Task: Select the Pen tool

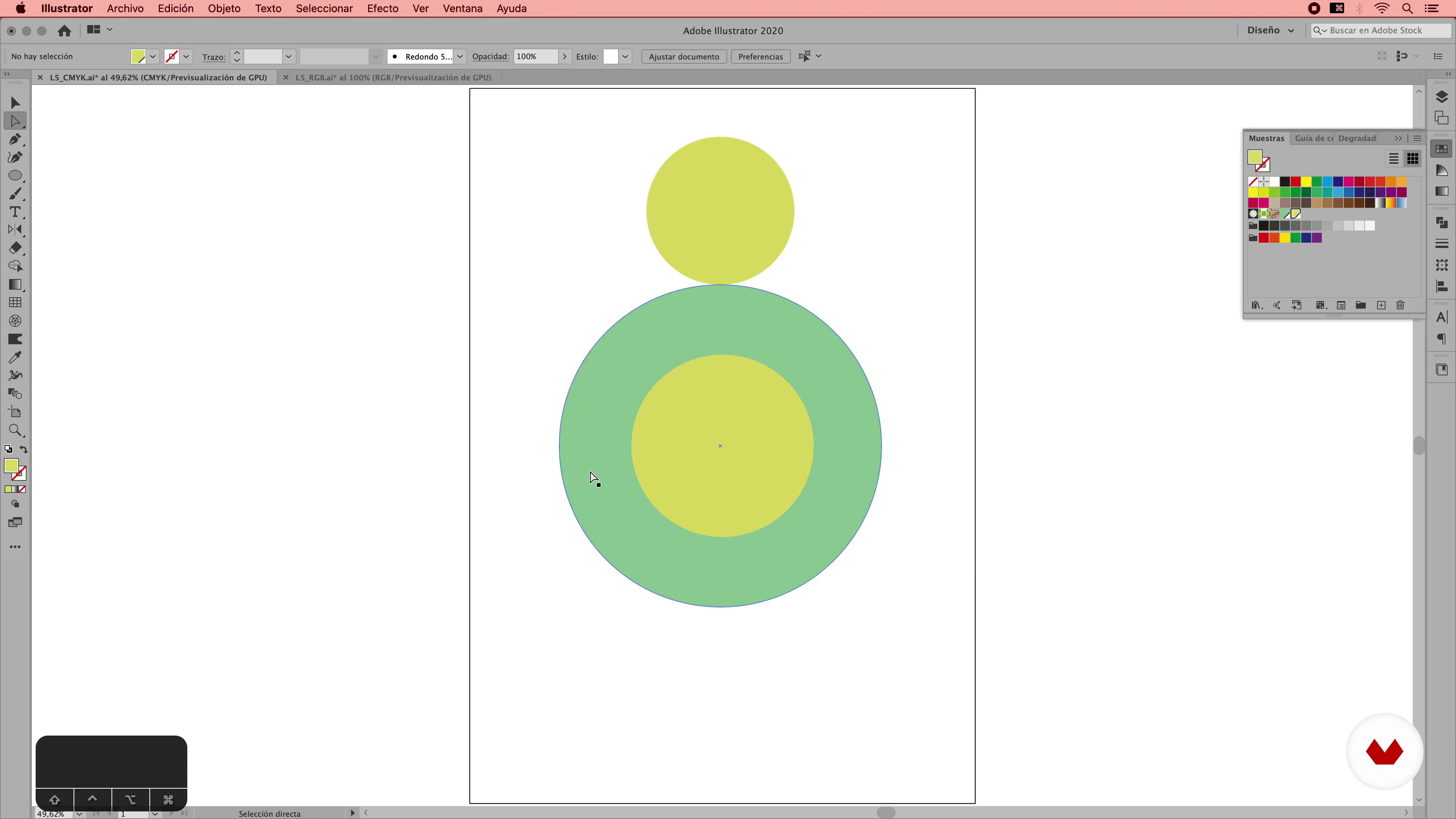Action: click(15, 139)
